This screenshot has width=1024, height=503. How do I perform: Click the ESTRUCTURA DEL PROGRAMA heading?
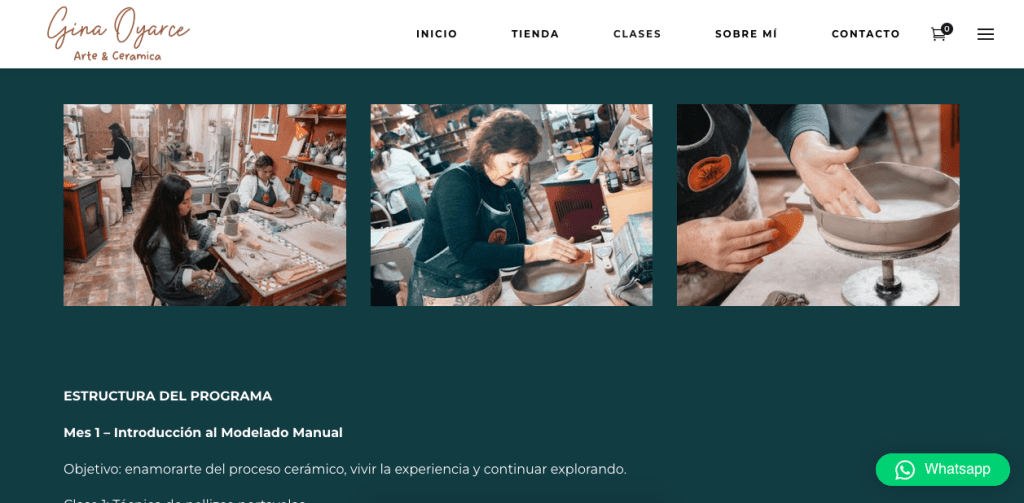[x=168, y=397]
